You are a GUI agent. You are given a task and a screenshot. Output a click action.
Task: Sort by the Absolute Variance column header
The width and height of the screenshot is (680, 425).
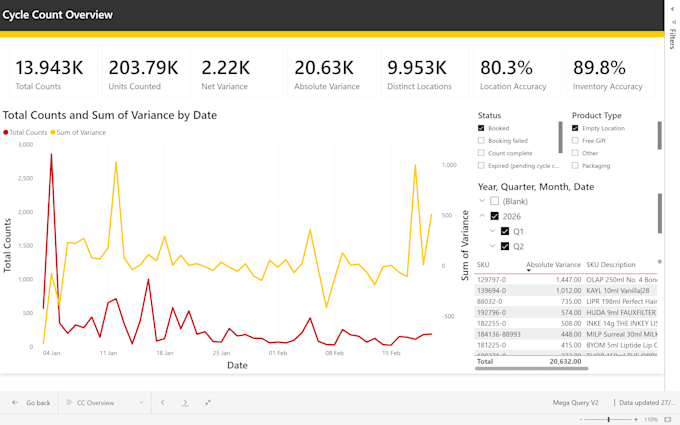tap(553, 265)
